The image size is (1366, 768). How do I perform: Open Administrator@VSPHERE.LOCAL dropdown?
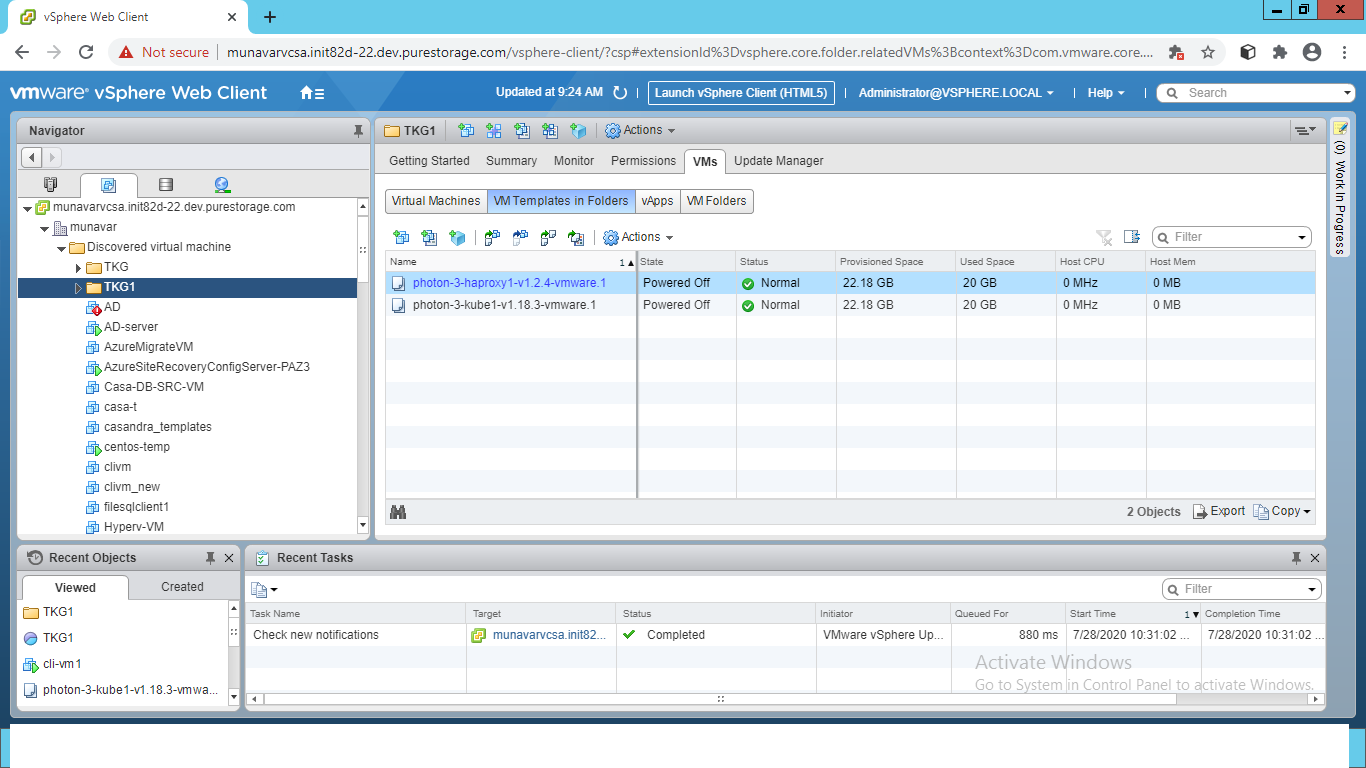pos(956,93)
